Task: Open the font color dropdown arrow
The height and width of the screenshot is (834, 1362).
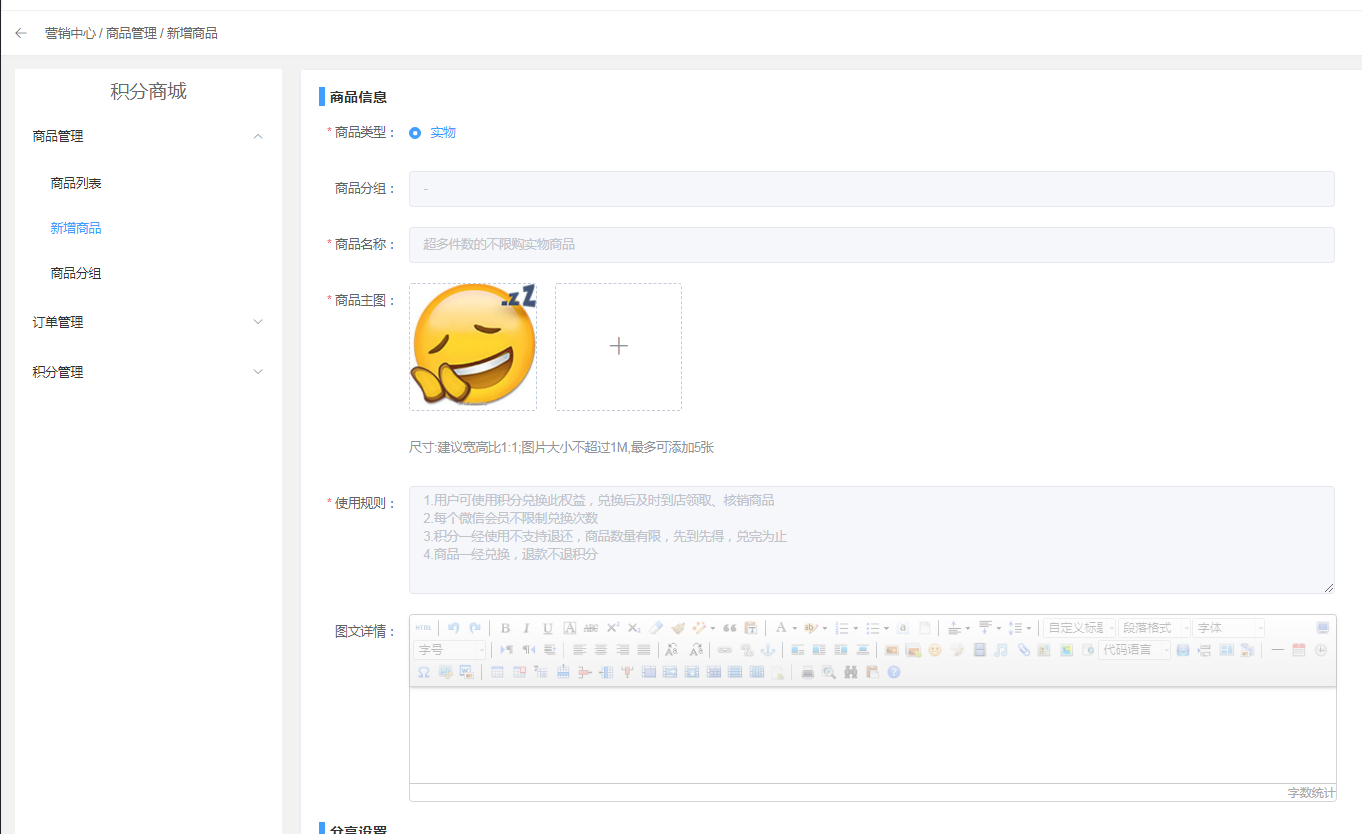Action: (x=795, y=629)
